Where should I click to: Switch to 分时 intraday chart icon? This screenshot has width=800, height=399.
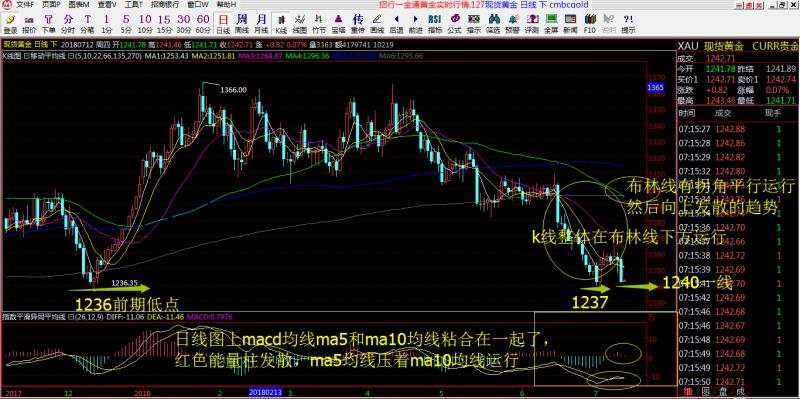pos(68,23)
